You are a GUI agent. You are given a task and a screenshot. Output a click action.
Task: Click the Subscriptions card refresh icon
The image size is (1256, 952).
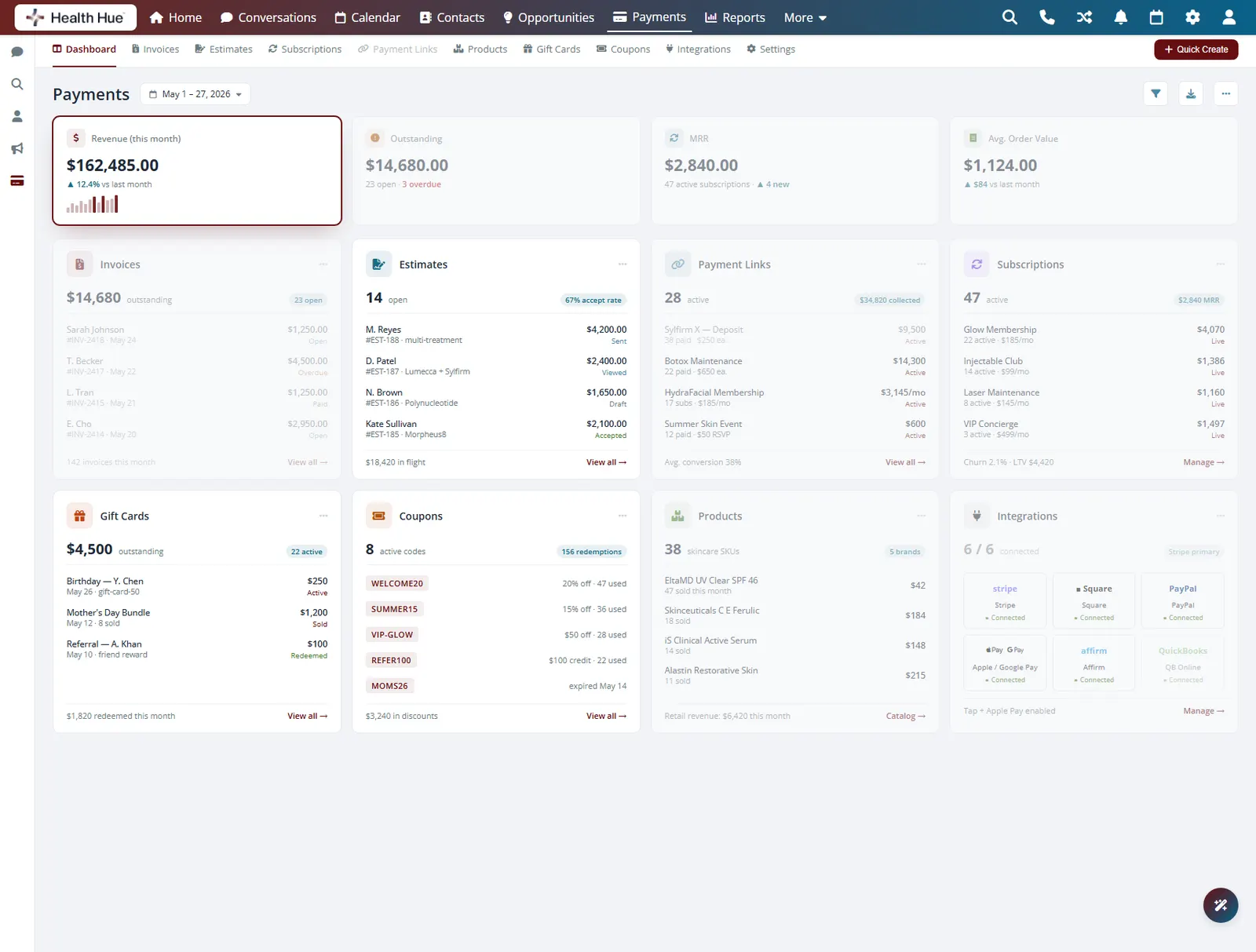coord(977,264)
